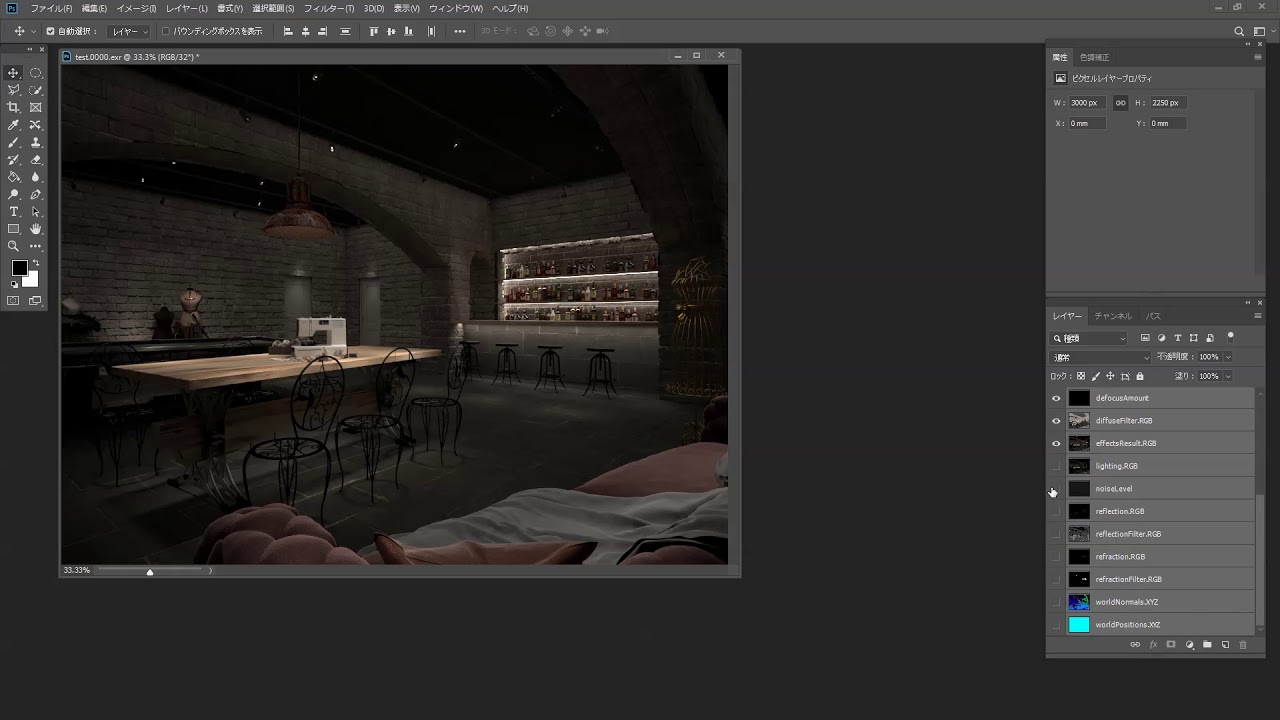Create a new layer in Layers panel
Image resolution: width=1280 pixels, height=720 pixels.
tap(1225, 645)
